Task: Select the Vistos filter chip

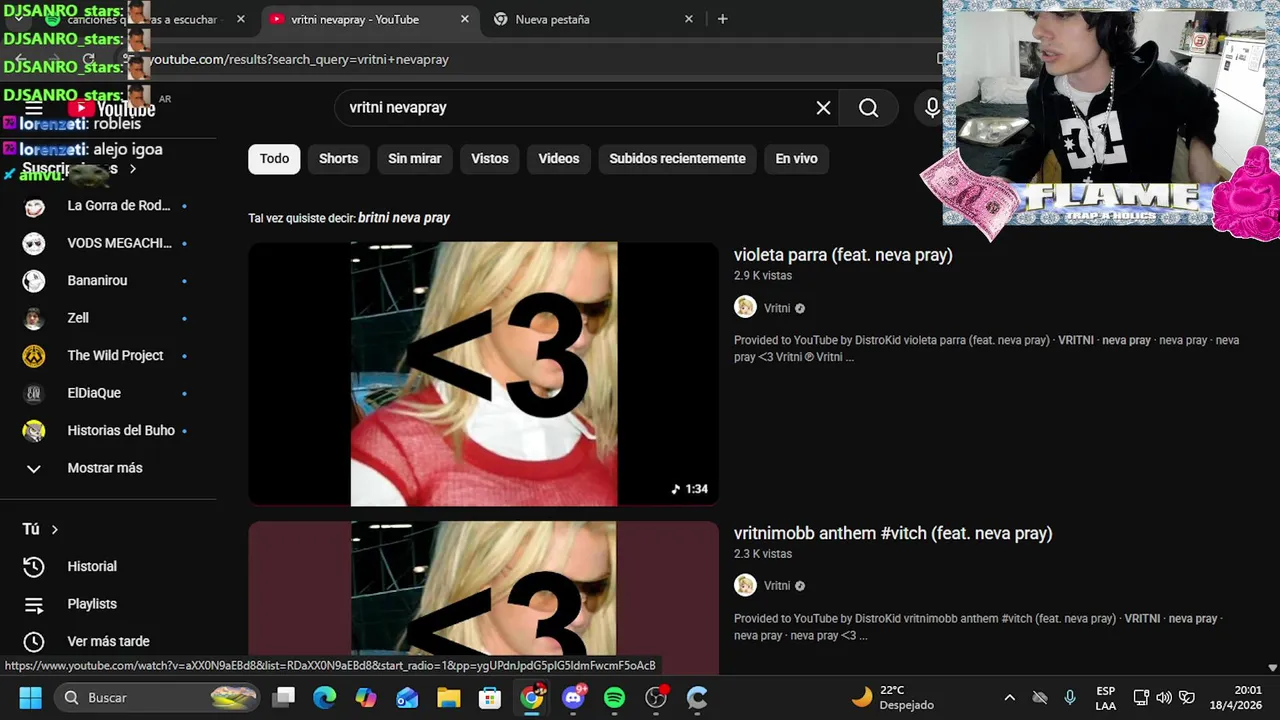Action: click(x=490, y=159)
